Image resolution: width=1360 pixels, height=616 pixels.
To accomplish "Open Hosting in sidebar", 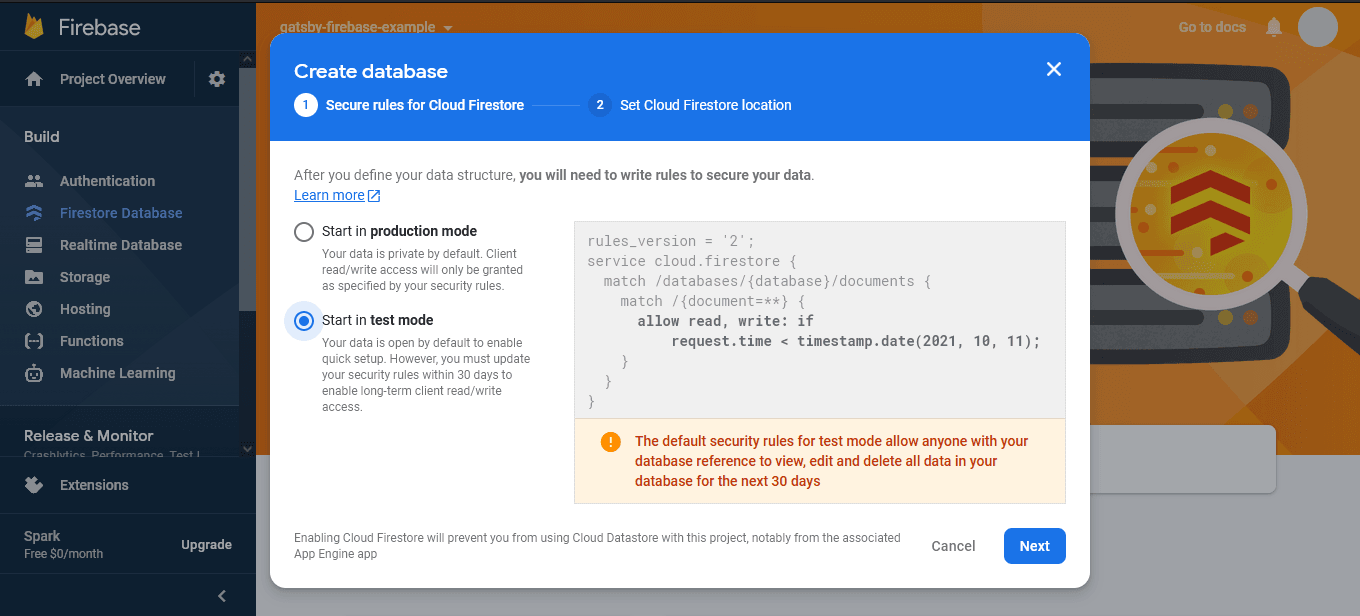I will (x=85, y=309).
